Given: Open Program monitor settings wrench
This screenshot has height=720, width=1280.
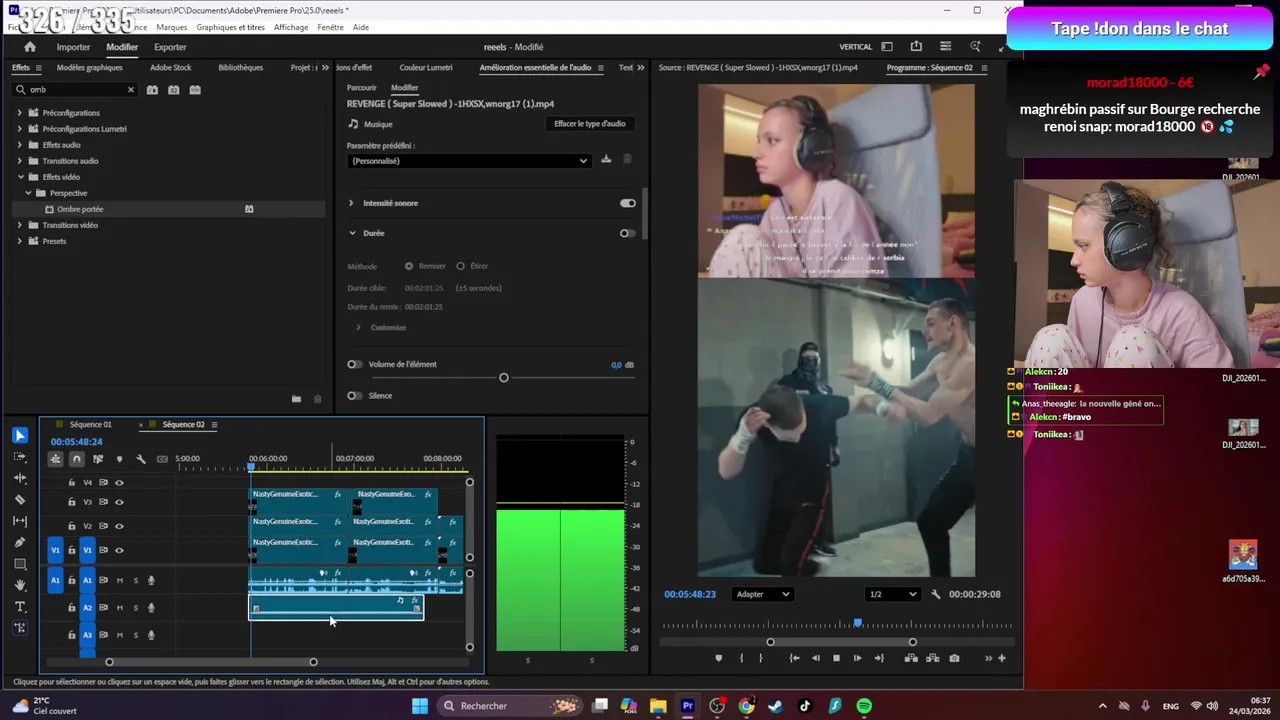Looking at the screenshot, I should [x=936, y=594].
